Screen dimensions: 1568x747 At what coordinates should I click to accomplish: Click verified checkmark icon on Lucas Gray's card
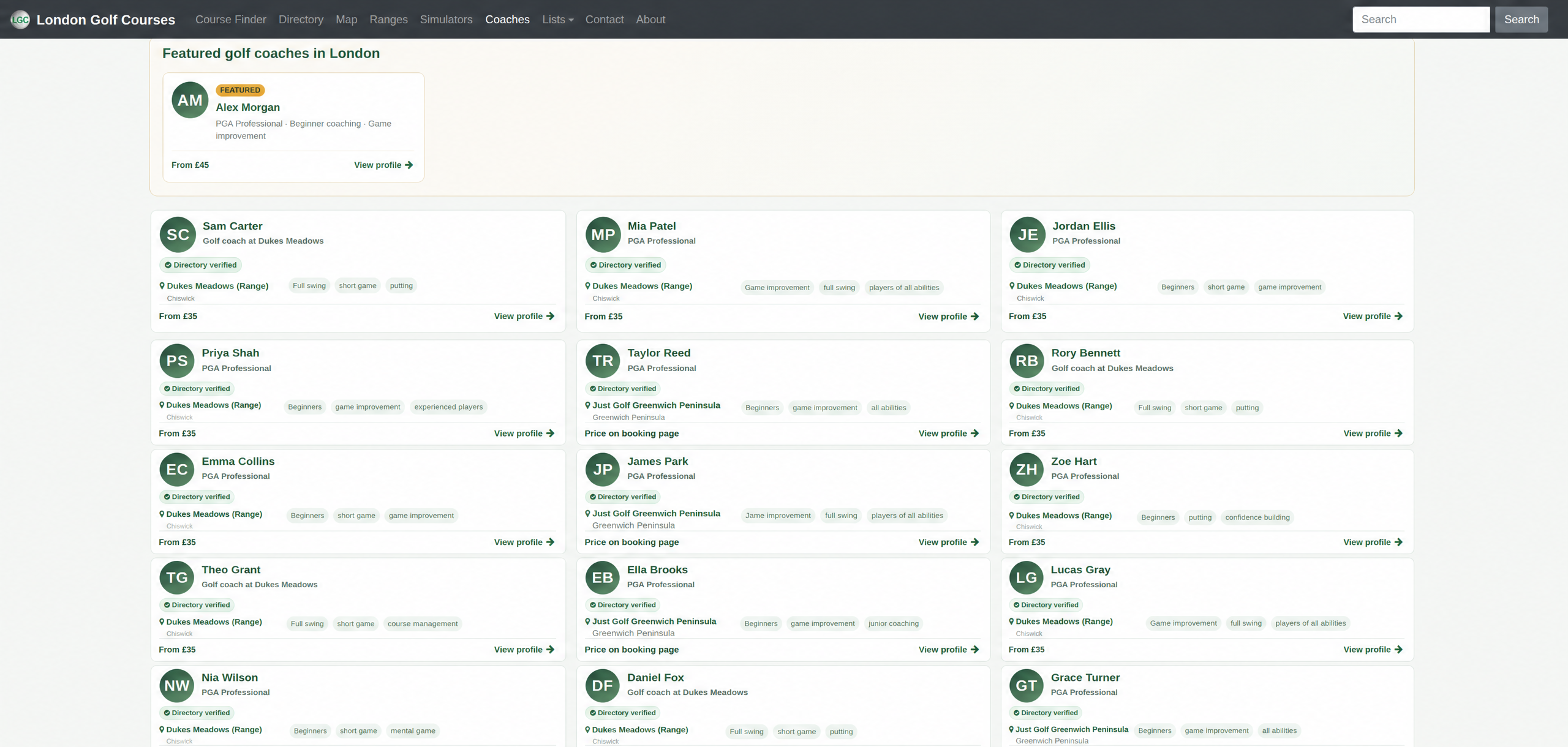pyautogui.click(x=1017, y=605)
